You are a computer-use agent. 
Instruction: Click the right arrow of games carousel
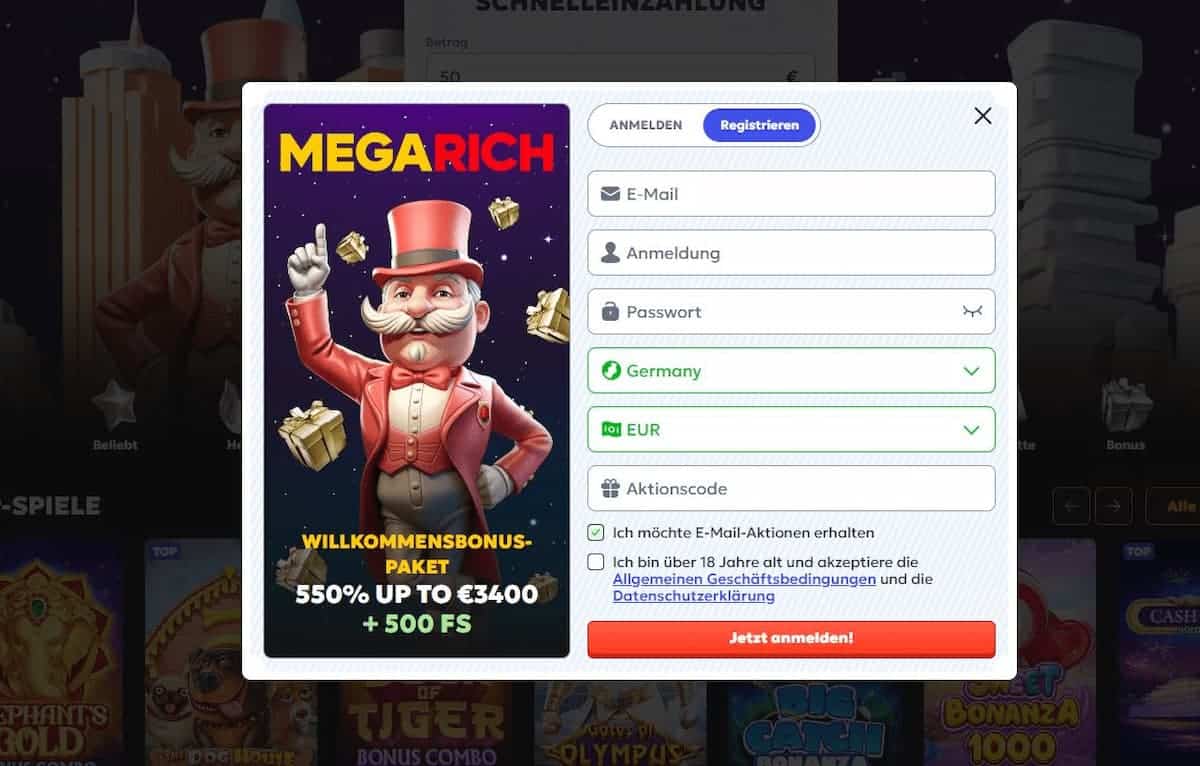tap(1113, 507)
